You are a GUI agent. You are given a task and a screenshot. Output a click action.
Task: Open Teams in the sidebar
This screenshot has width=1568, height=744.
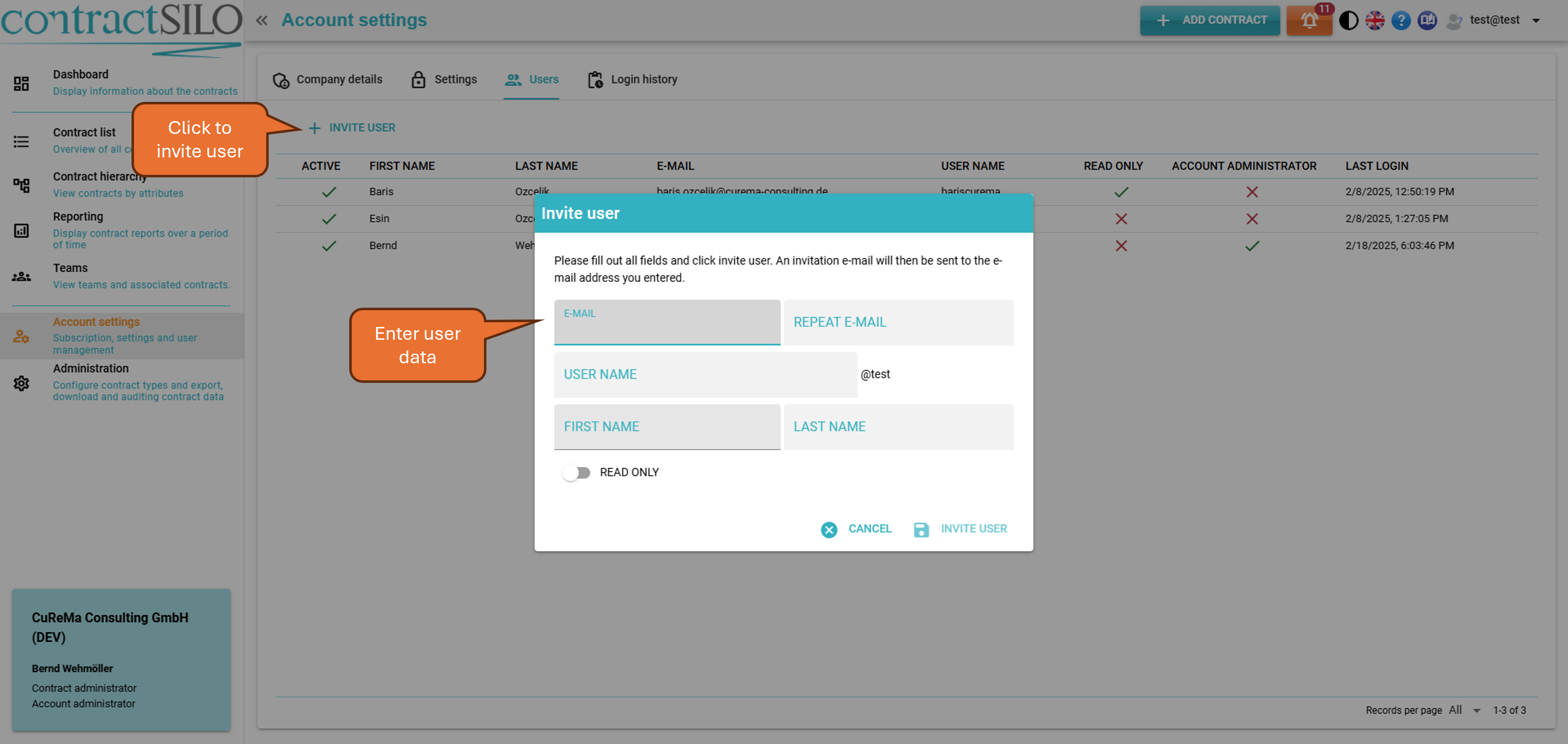click(21, 276)
